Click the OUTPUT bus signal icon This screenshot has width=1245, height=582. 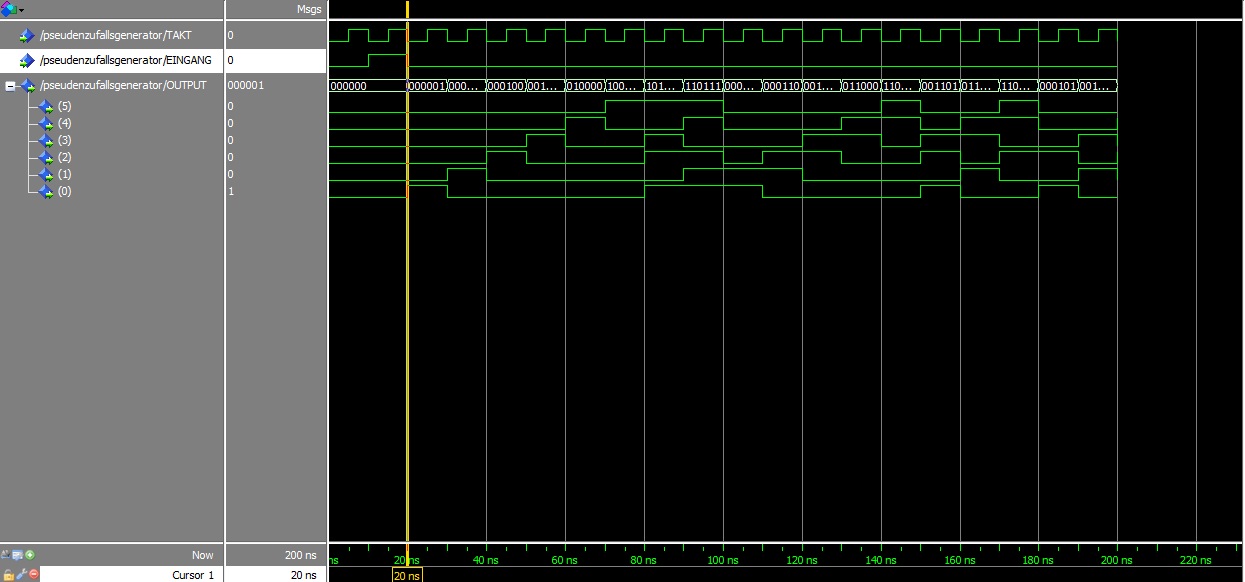[27, 86]
